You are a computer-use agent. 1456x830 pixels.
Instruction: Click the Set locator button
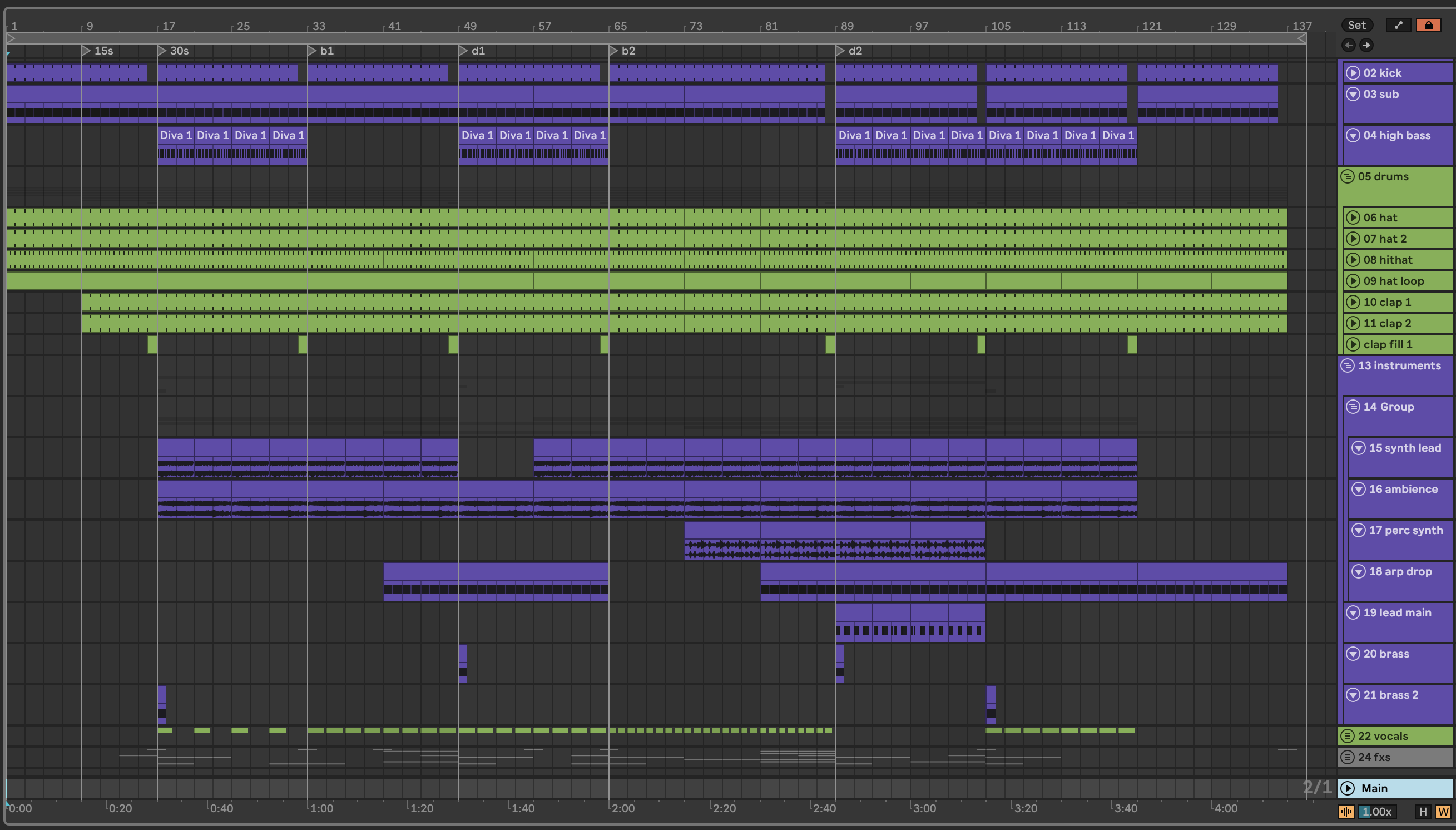pyautogui.click(x=1356, y=25)
